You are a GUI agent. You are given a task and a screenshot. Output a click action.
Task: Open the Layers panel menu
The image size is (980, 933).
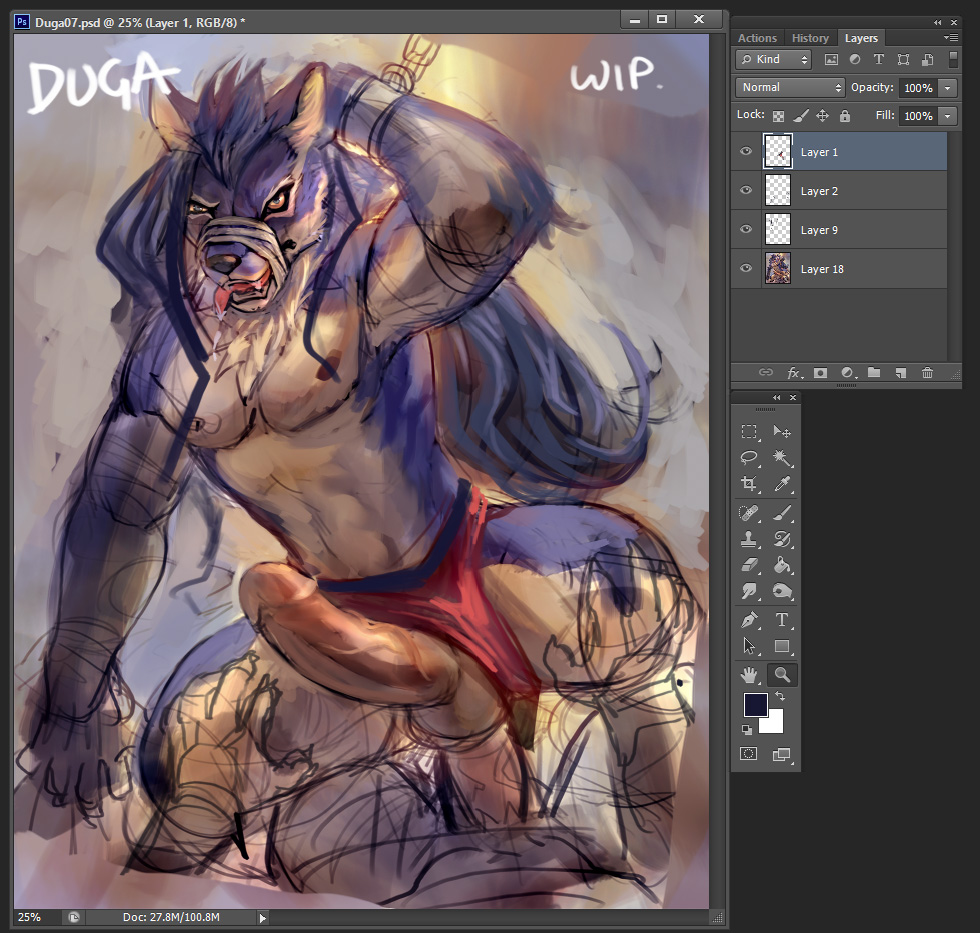[951, 38]
